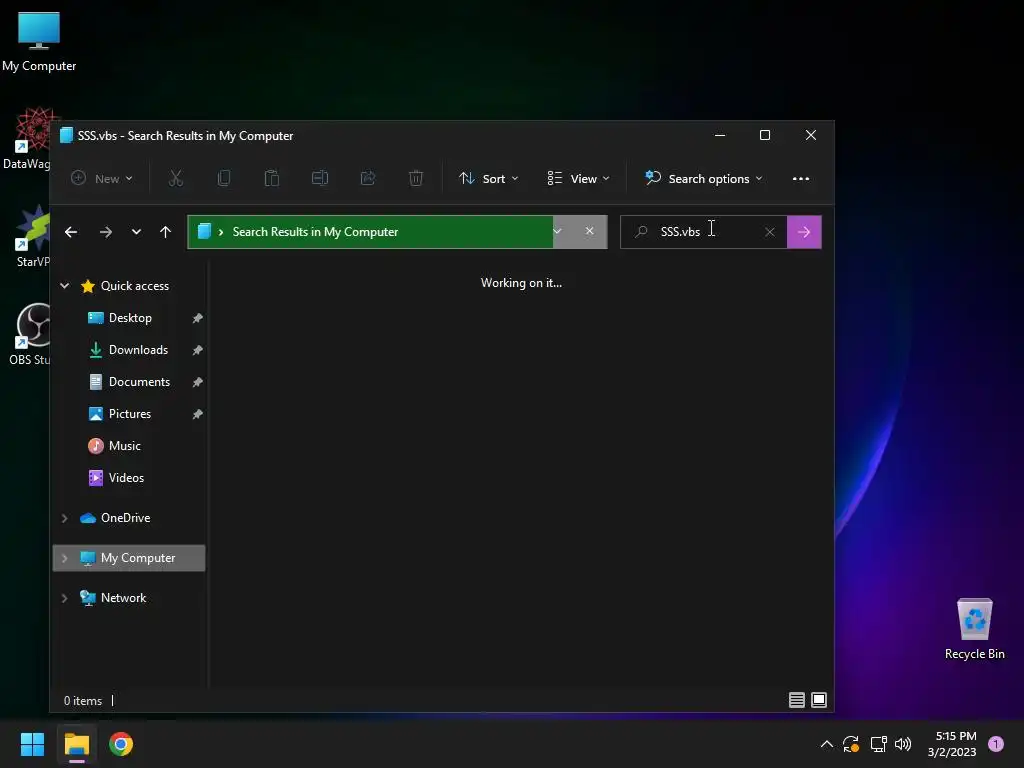Click the "0 items" status text
The image size is (1024, 768).
point(83,701)
